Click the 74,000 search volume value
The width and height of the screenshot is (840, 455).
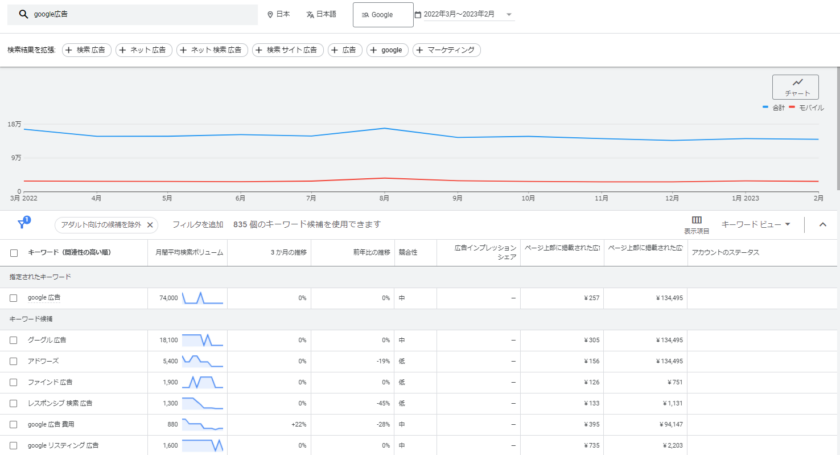coord(168,298)
